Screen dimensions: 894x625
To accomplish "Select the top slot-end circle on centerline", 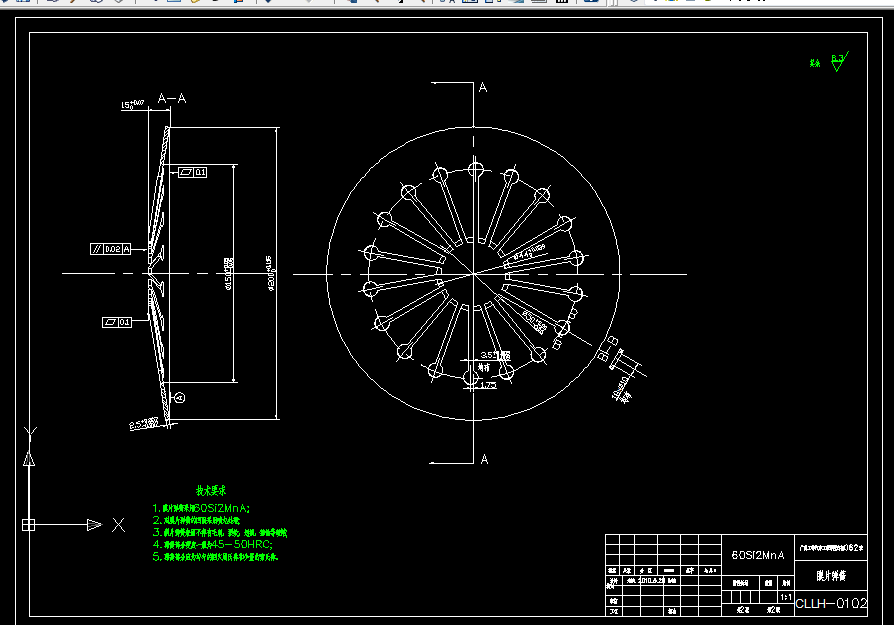I will (476, 170).
